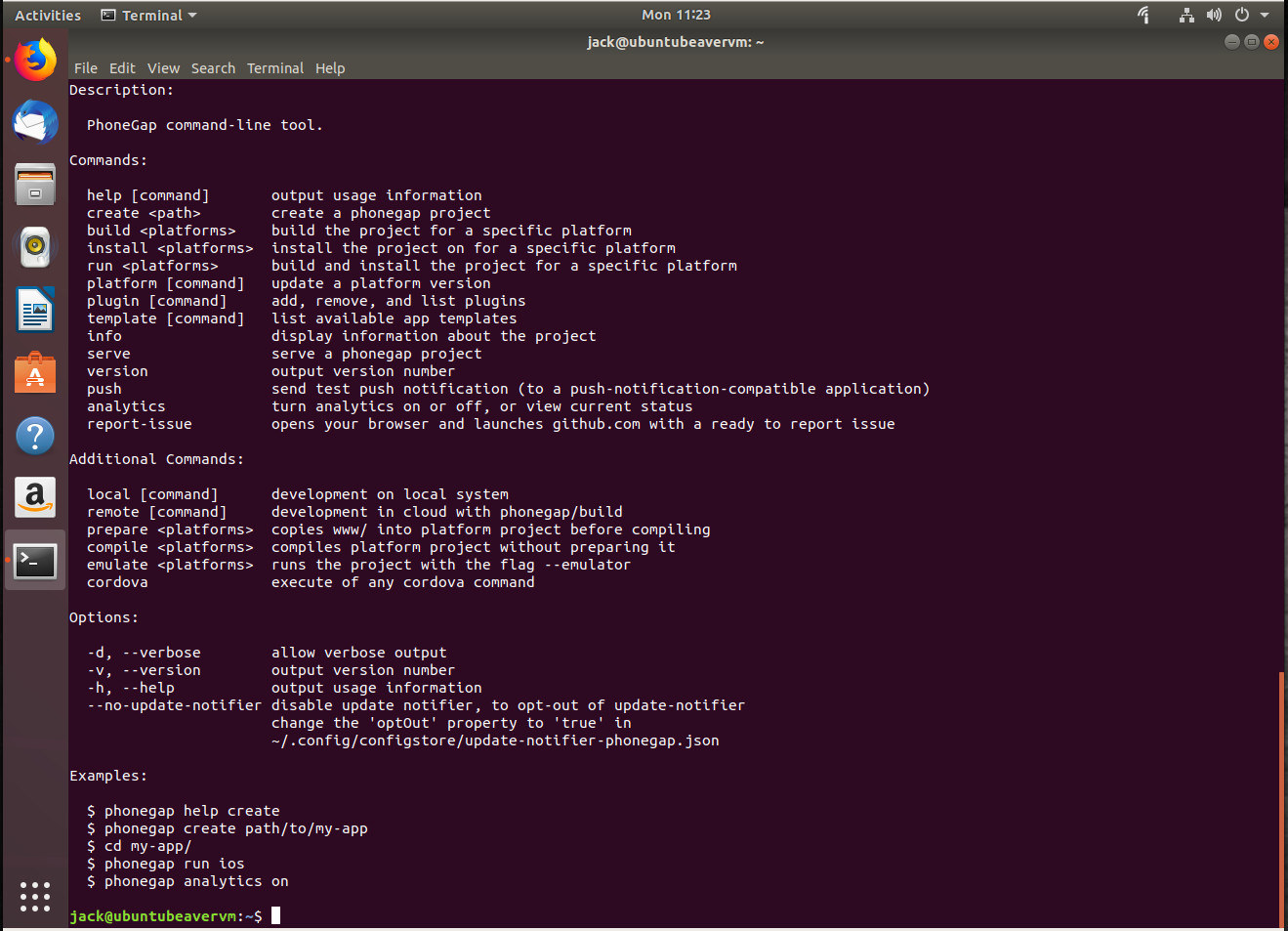This screenshot has height=931, width=1288.
Task: Click the 'emulate <platforms>' text
Action: pyautogui.click(x=170, y=565)
